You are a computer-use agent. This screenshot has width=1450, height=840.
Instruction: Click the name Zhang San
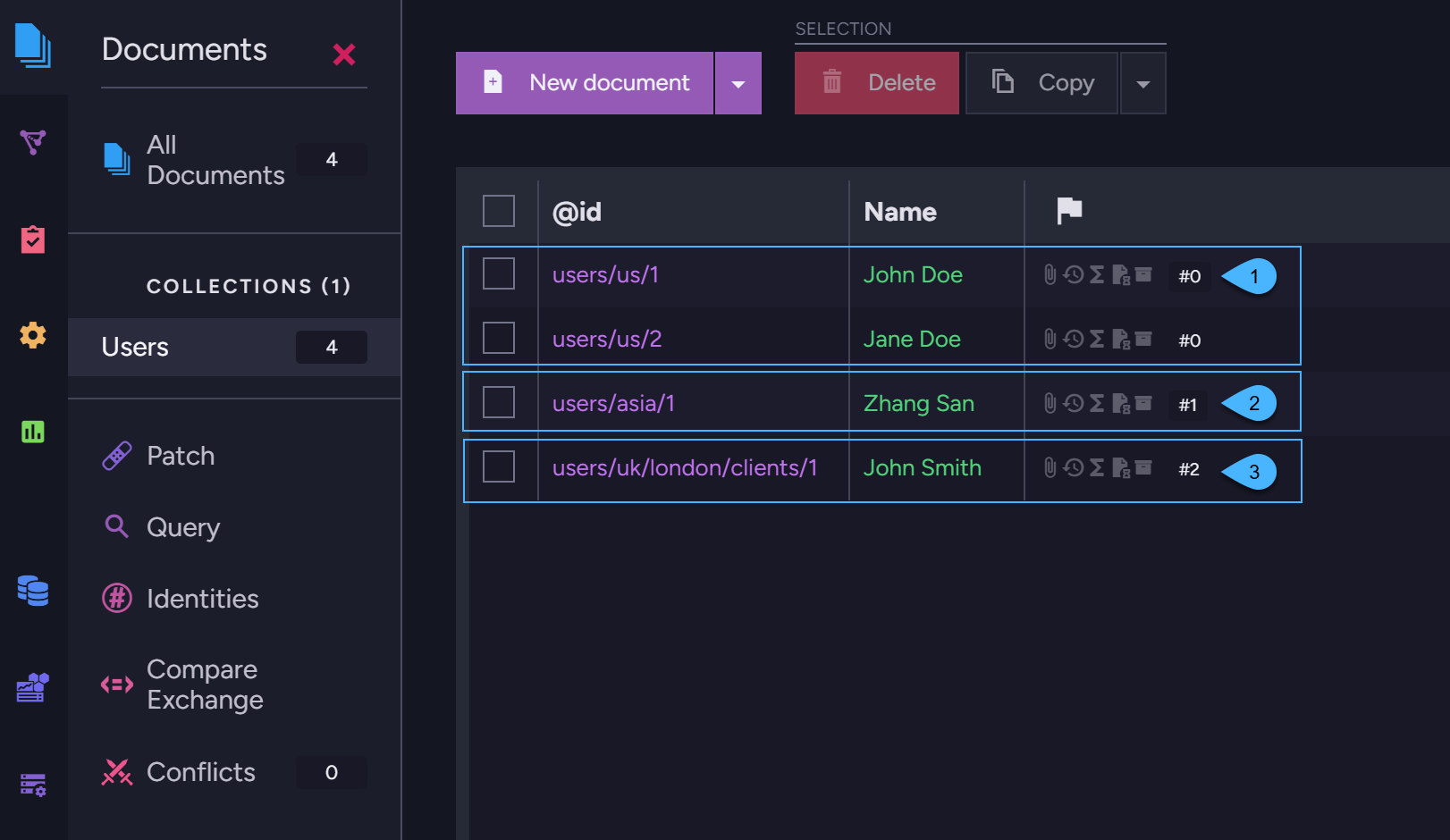coord(919,403)
